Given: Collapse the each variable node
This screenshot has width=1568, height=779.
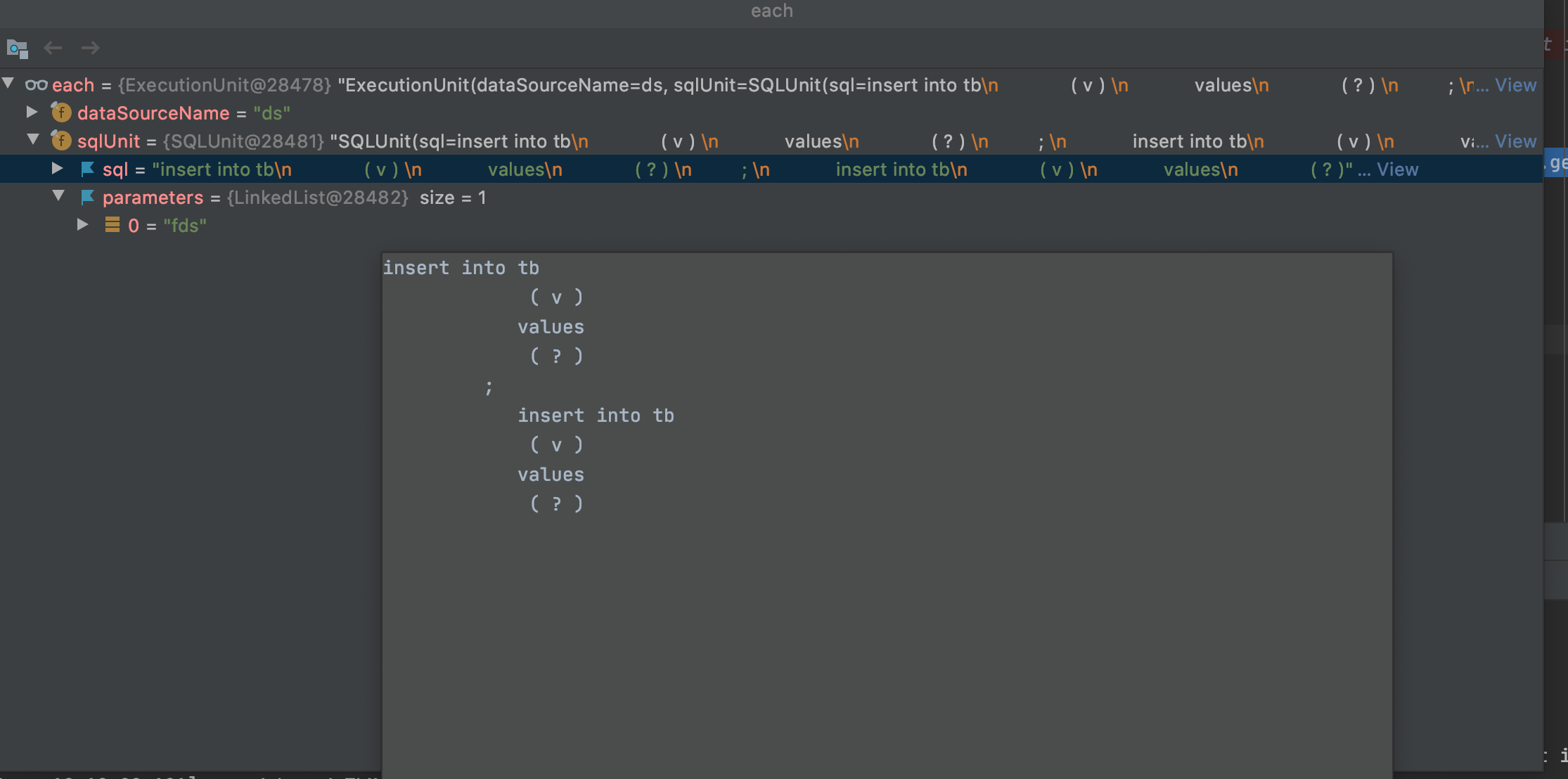Looking at the screenshot, I should point(8,82).
